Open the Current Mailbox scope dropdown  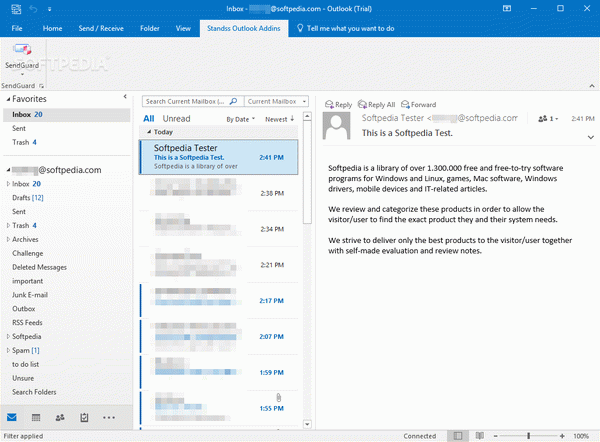pos(275,101)
